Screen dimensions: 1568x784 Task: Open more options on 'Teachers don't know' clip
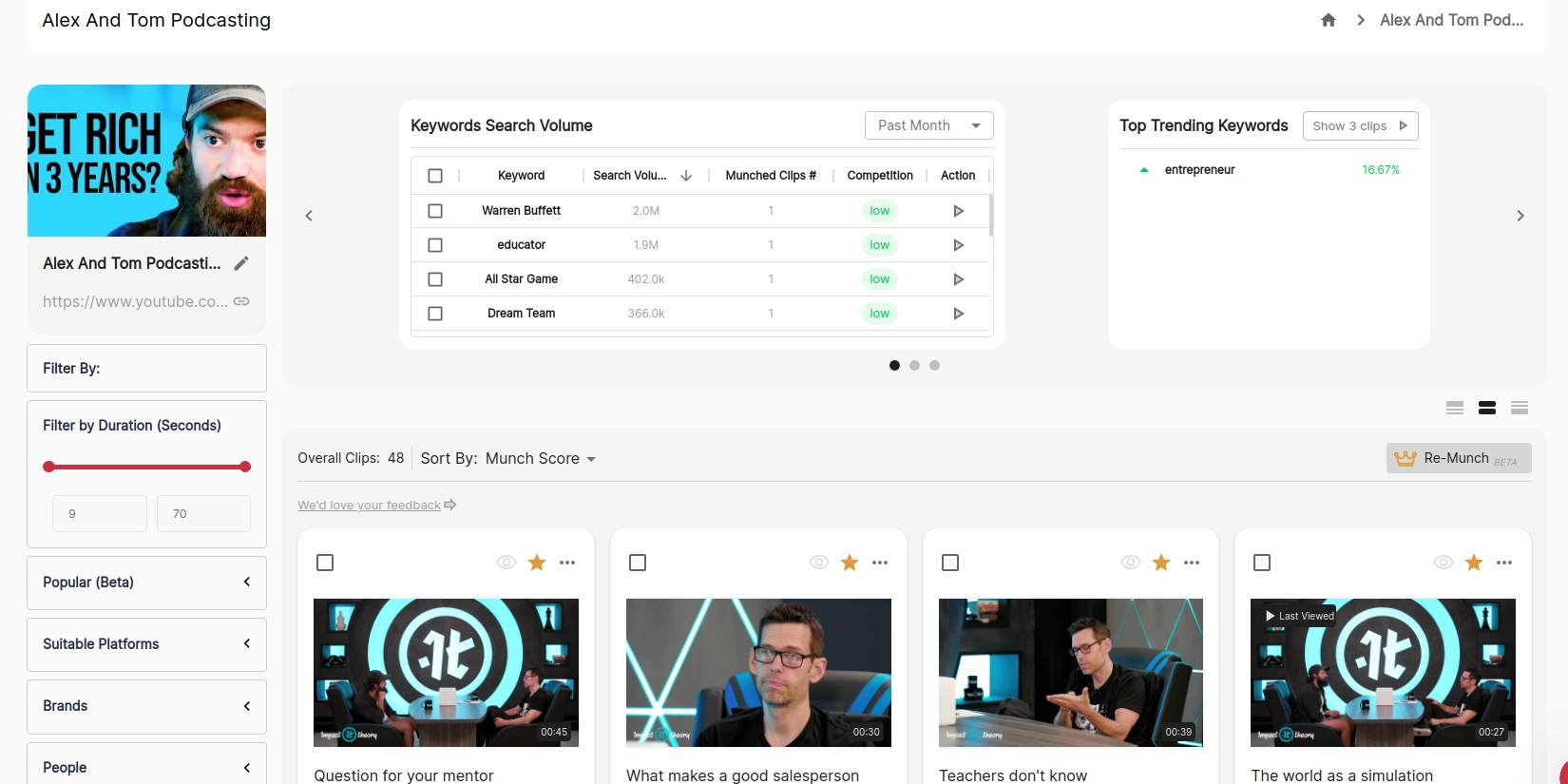pos(1192,563)
